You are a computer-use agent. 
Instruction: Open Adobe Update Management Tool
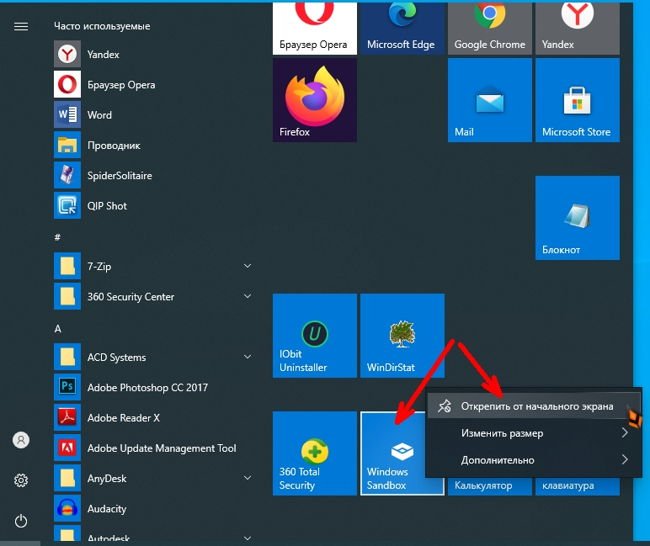pos(153,448)
